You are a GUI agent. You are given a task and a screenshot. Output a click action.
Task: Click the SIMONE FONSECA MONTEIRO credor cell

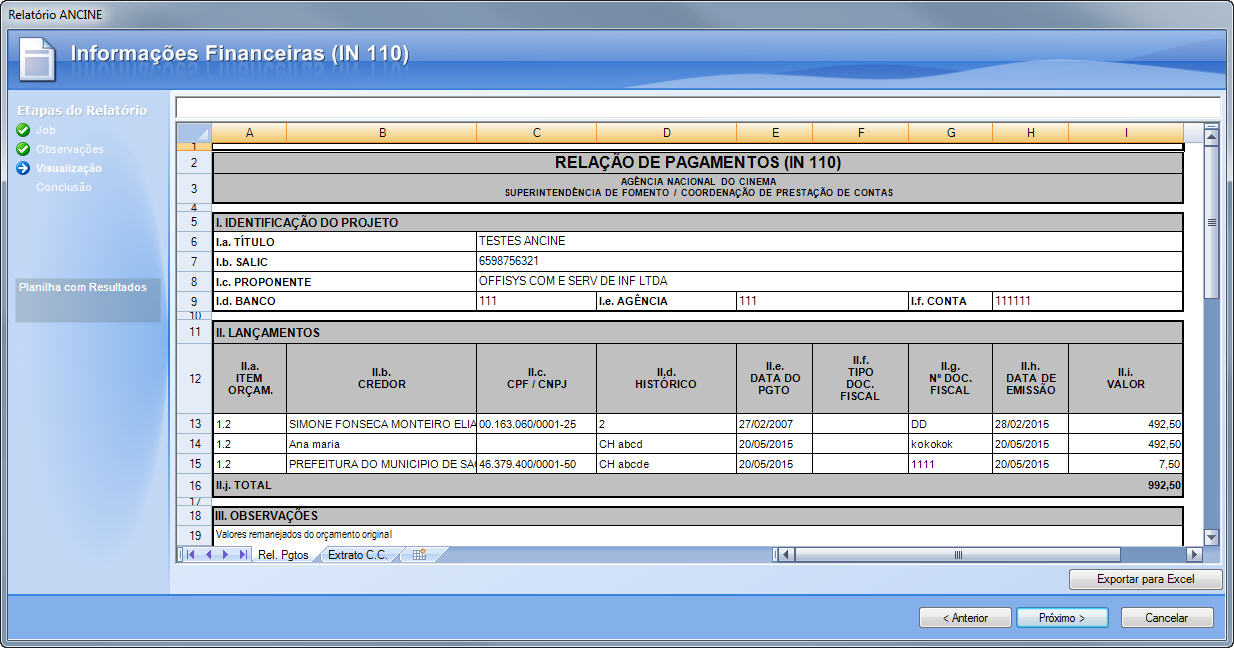point(382,424)
